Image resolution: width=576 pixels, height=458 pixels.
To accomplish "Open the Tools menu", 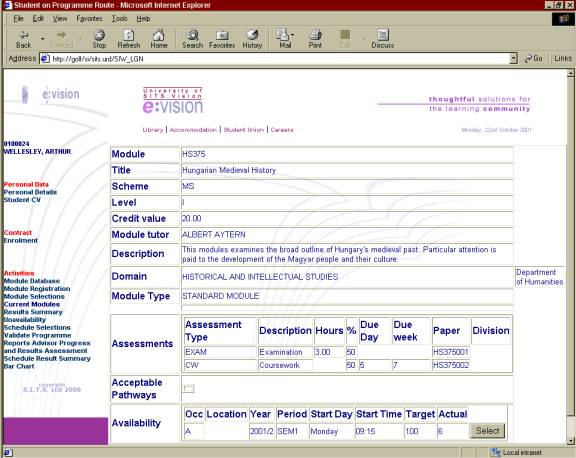I will 119,18.
